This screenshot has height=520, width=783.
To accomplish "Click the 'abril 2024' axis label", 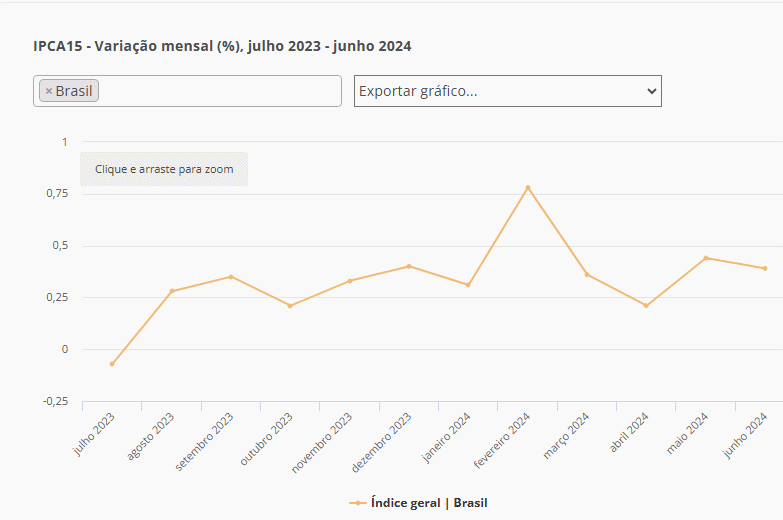I will pos(629,432).
